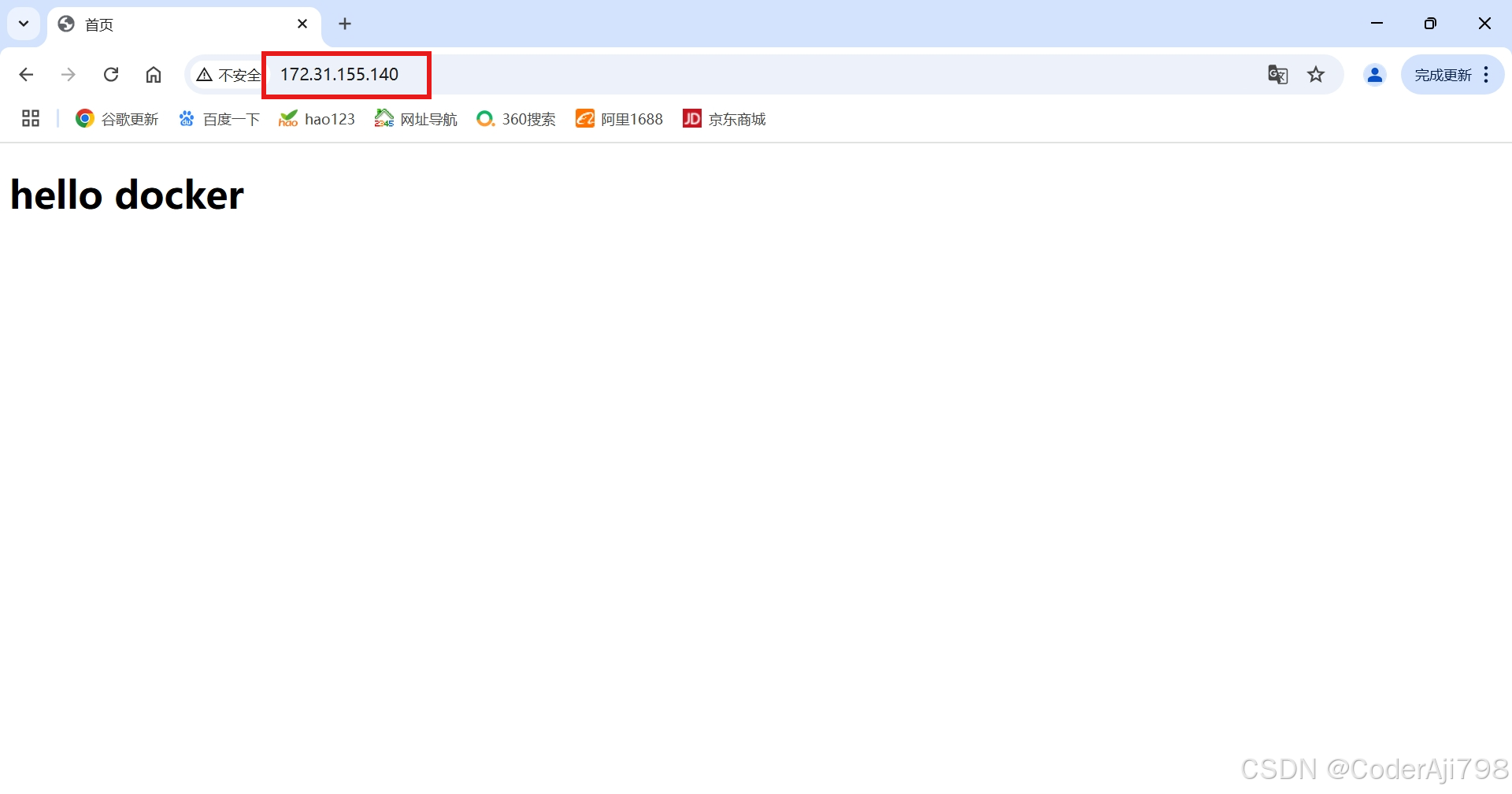Viewport: 1512px width, 794px height.
Task: Open the translate page icon
Action: pos(1277,75)
